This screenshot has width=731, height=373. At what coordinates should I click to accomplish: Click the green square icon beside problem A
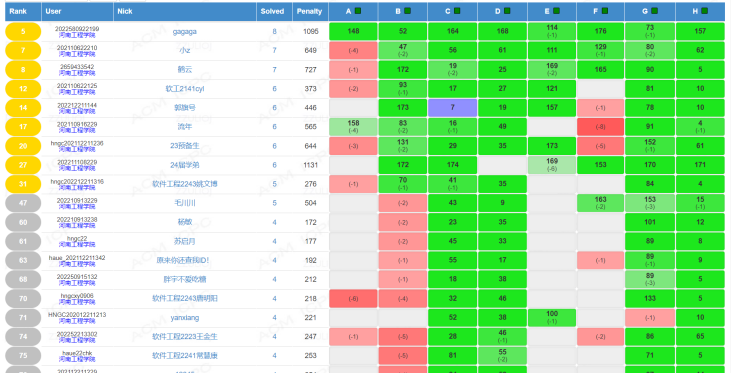pos(358,11)
